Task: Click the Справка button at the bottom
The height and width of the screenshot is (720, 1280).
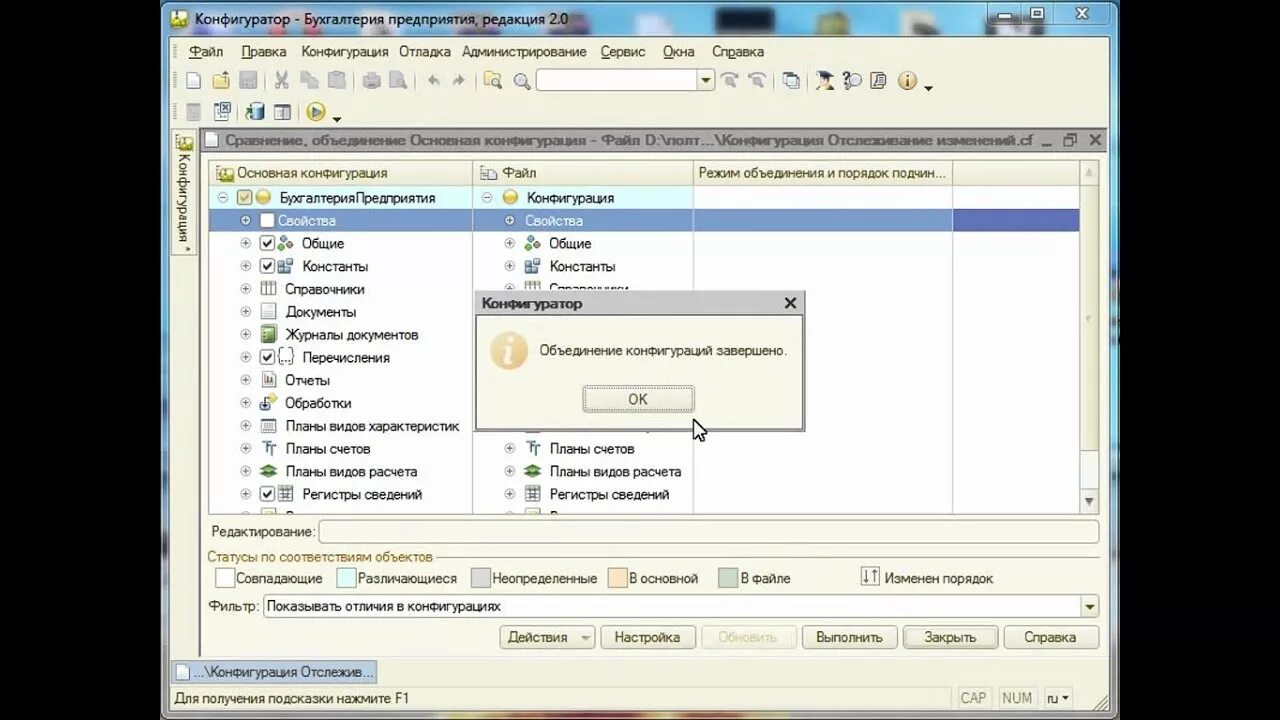Action: (1050, 637)
